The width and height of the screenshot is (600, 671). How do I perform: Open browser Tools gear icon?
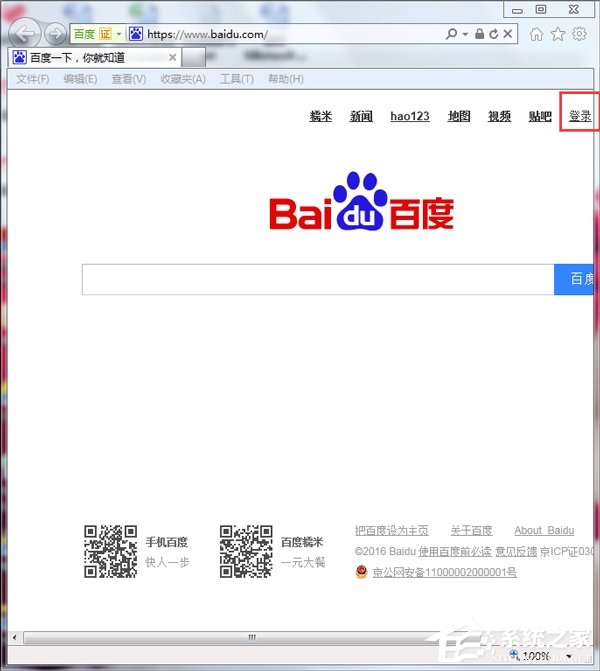[579, 34]
